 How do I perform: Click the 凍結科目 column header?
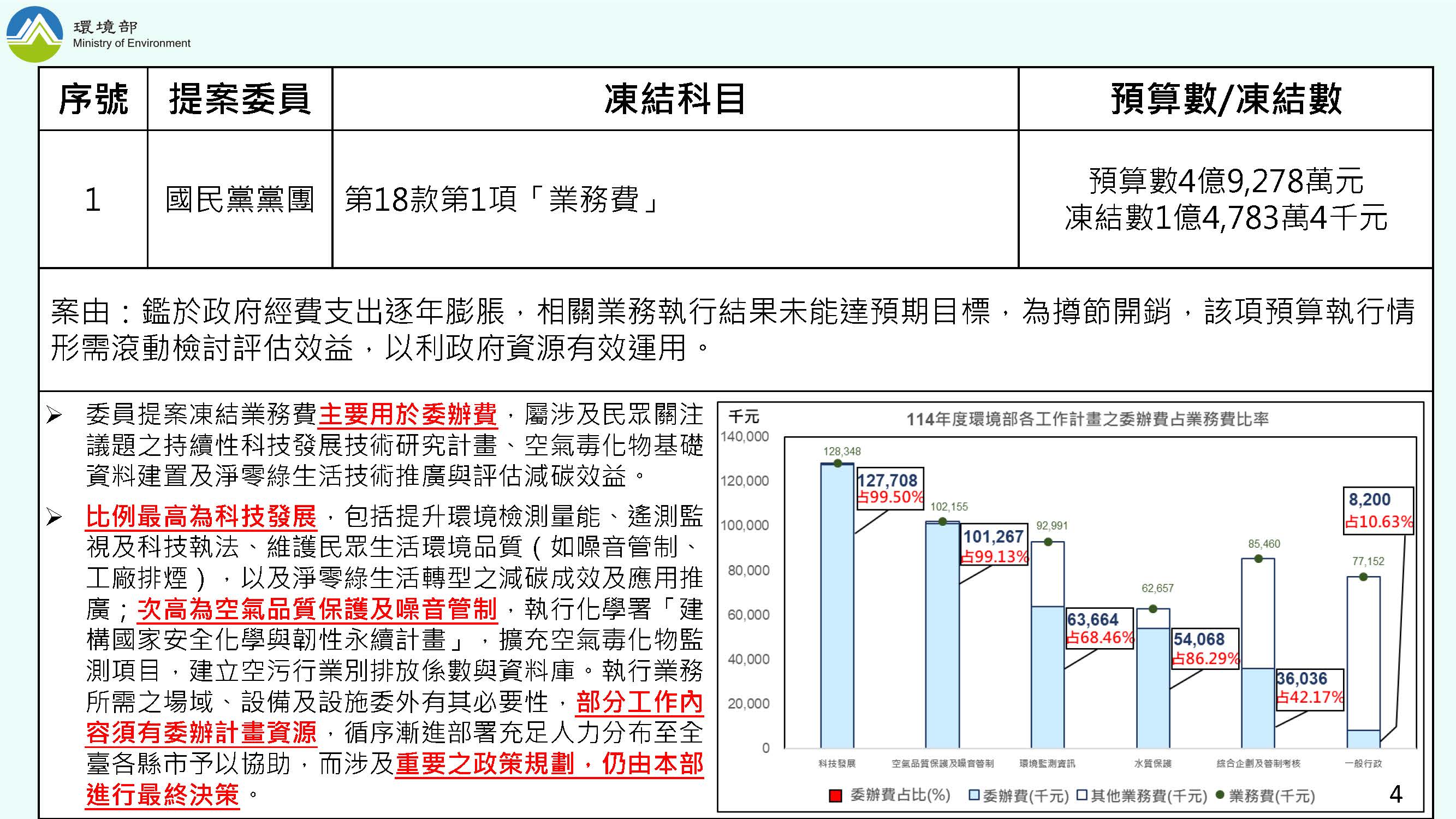click(x=675, y=99)
